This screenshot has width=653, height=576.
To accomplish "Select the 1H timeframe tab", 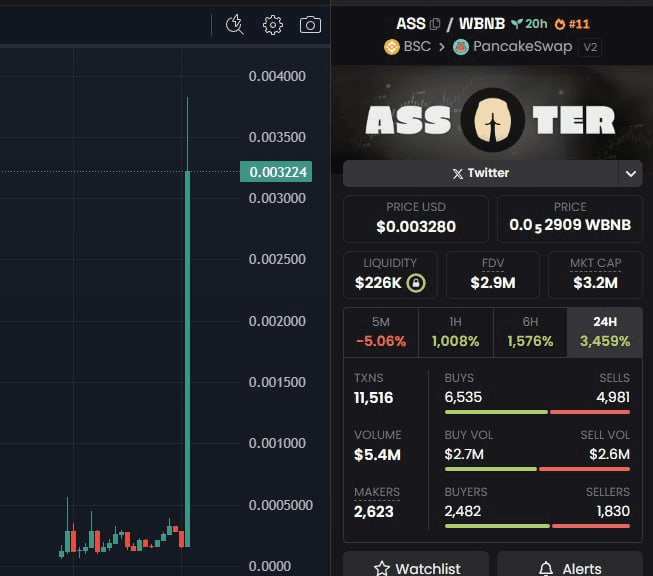I will coord(456,332).
